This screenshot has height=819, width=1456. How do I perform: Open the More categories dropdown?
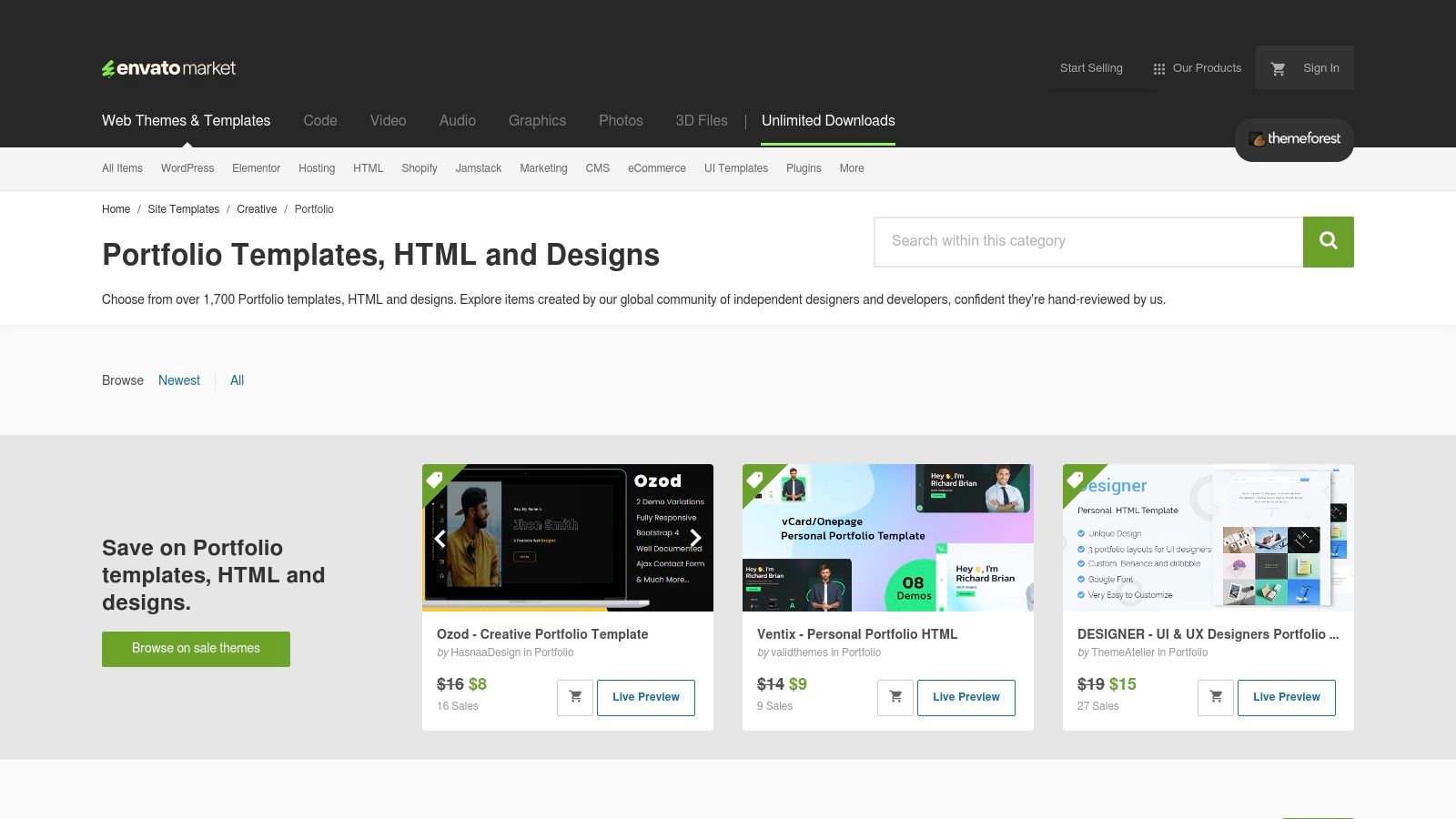[x=851, y=168]
